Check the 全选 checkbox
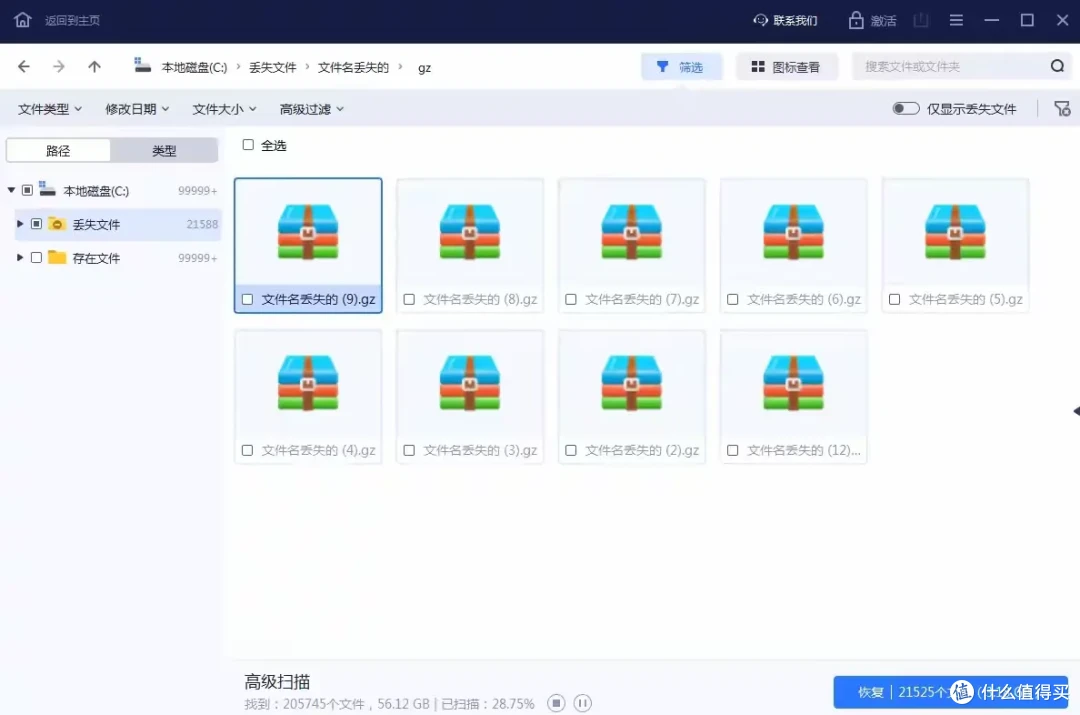 pos(248,145)
